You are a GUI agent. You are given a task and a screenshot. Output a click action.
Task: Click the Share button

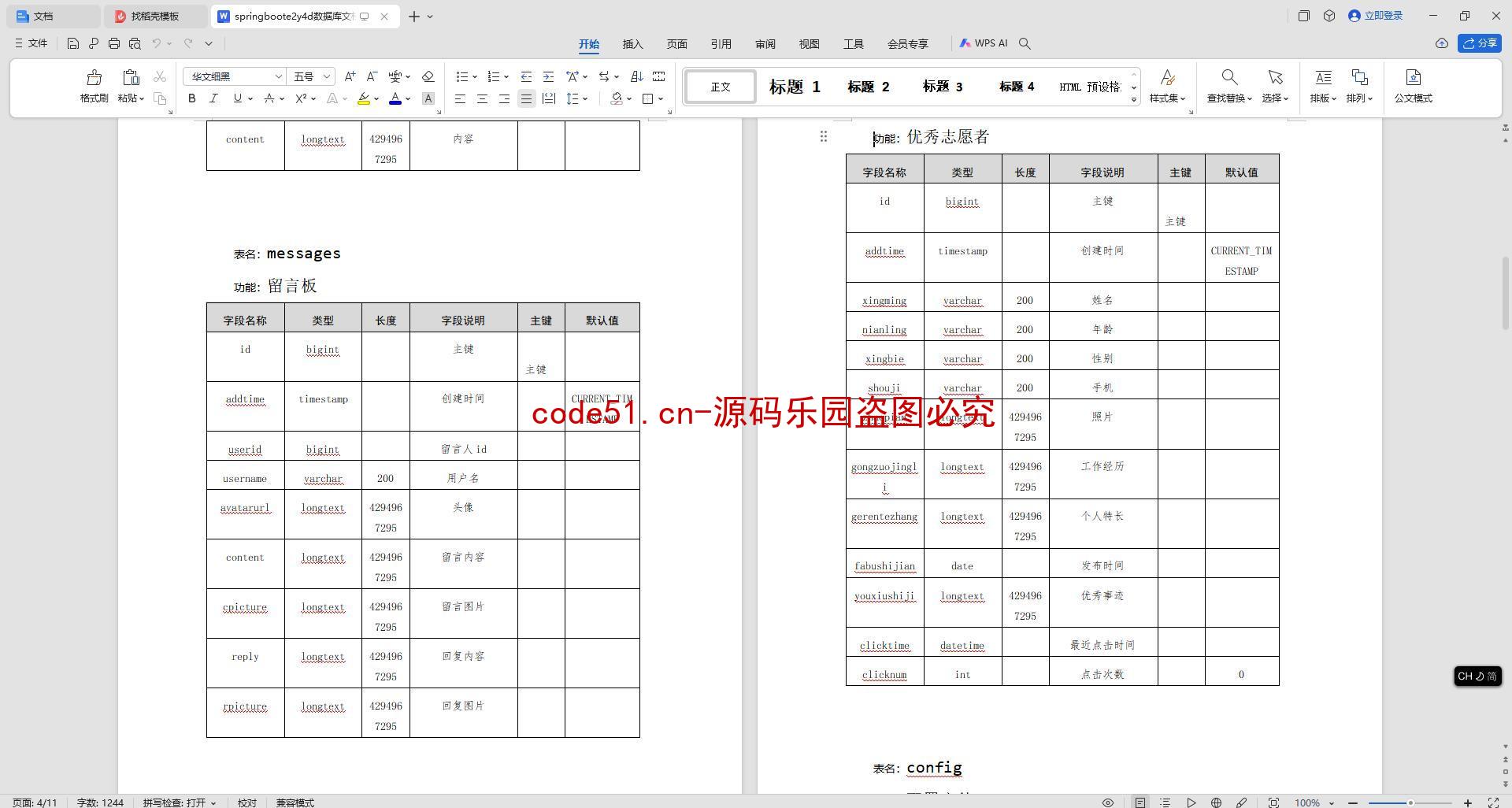click(1480, 43)
